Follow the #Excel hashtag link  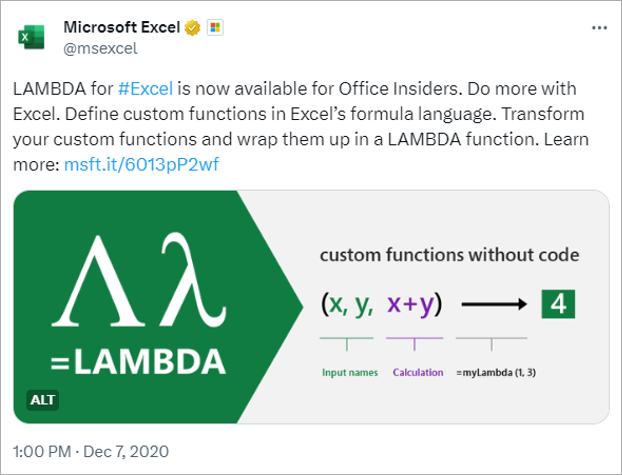(145, 88)
